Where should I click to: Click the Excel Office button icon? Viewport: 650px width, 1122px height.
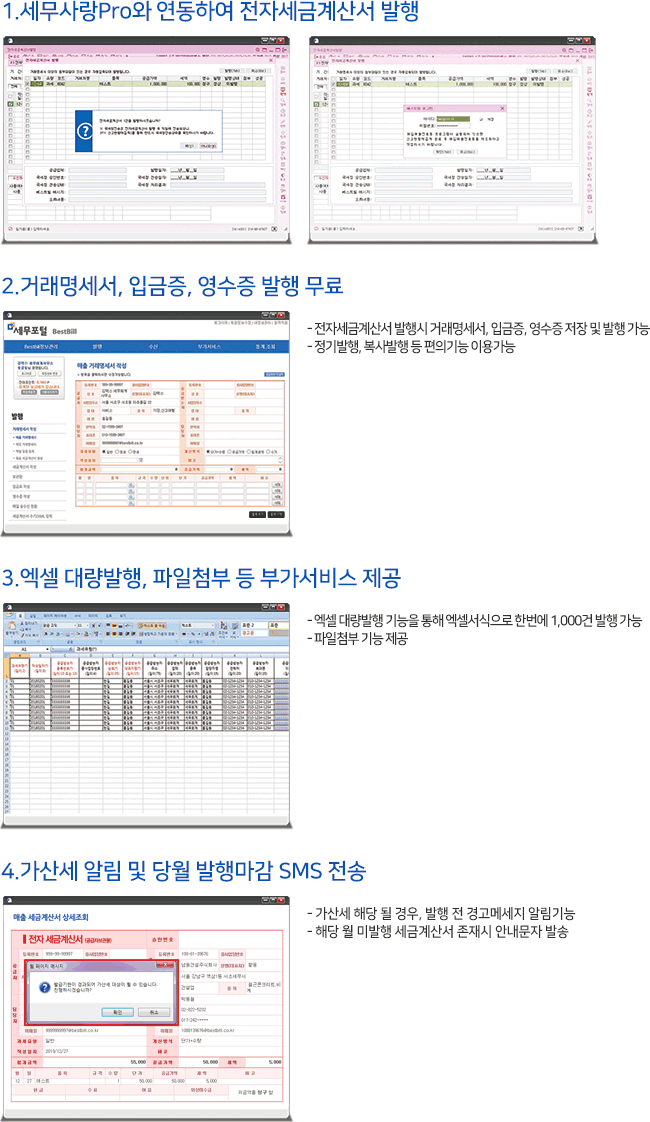(x=11, y=617)
